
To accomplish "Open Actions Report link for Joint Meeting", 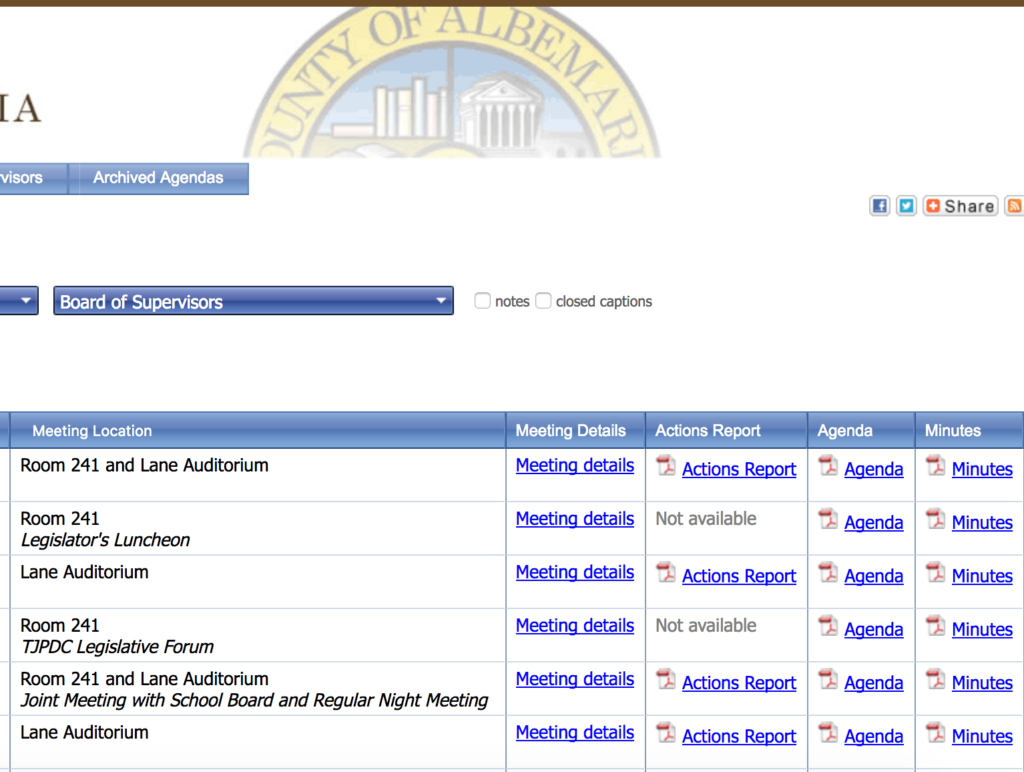I will click(x=739, y=683).
